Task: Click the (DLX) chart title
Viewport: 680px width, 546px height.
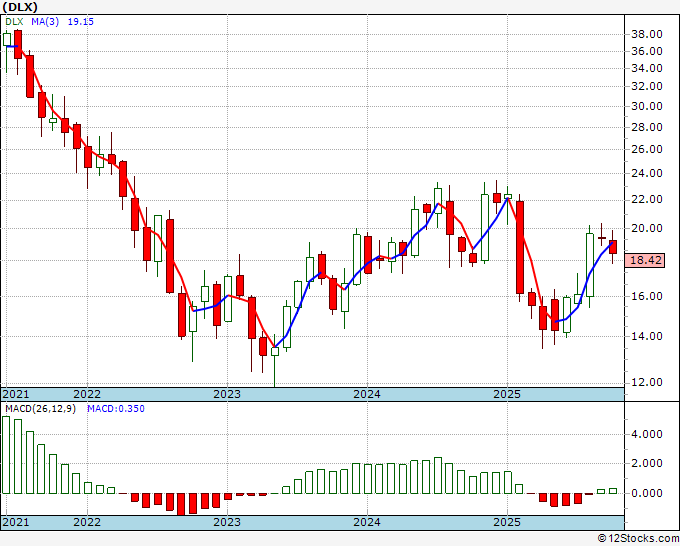Action: (20, 7)
